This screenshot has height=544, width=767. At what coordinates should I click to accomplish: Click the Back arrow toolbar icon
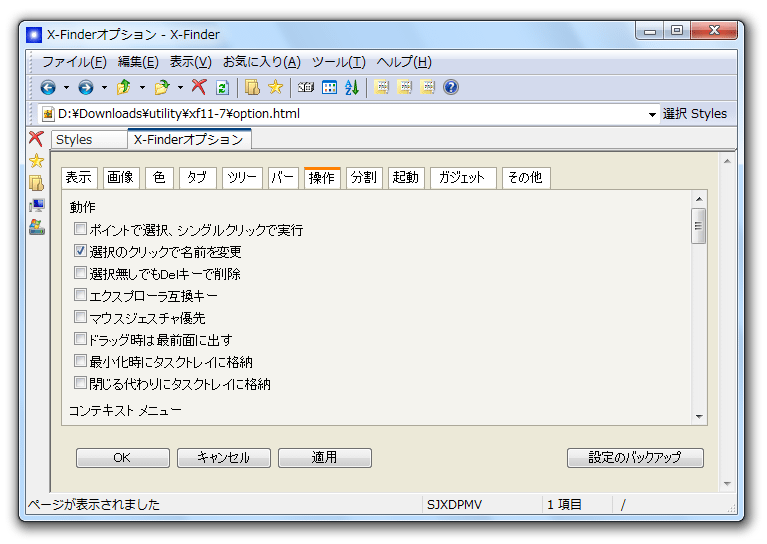pyautogui.click(x=47, y=88)
